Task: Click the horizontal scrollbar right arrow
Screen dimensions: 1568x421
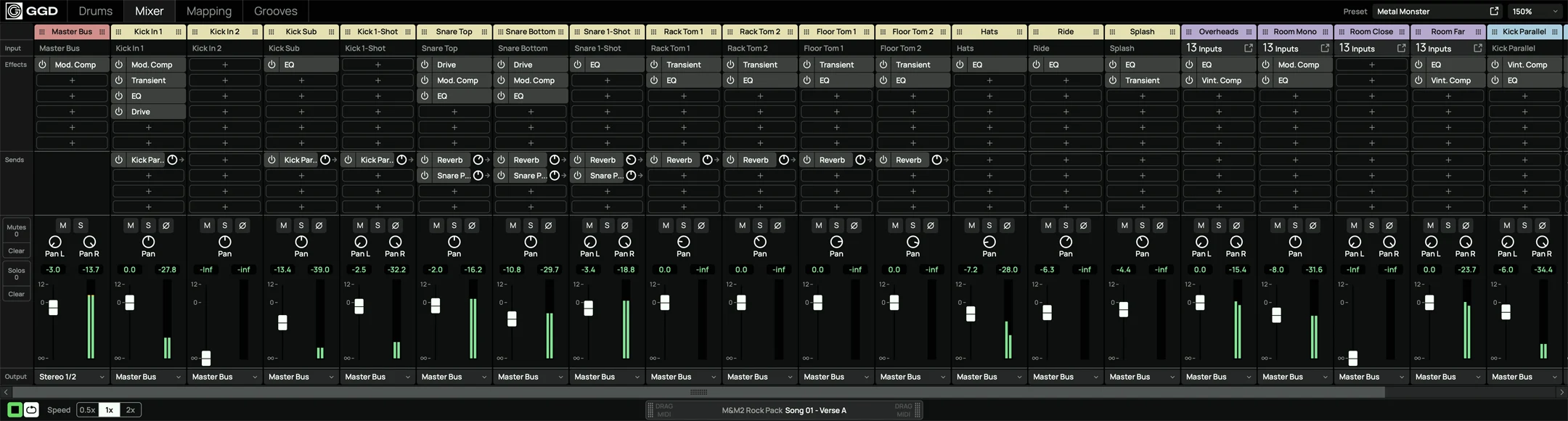Action: (1561, 392)
